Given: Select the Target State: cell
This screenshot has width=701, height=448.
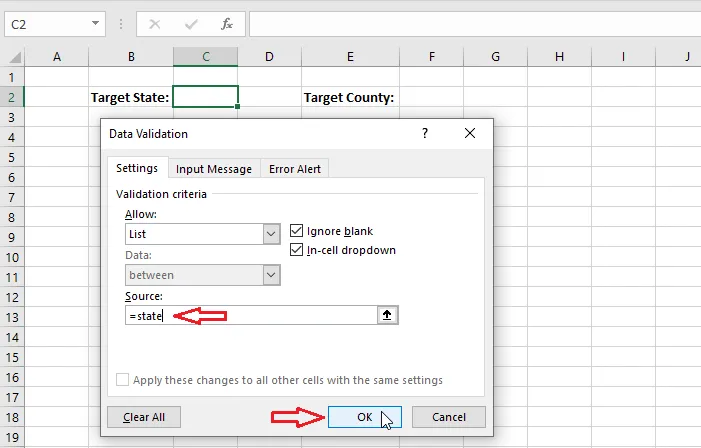Looking at the screenshot, I should click(131, 97).
